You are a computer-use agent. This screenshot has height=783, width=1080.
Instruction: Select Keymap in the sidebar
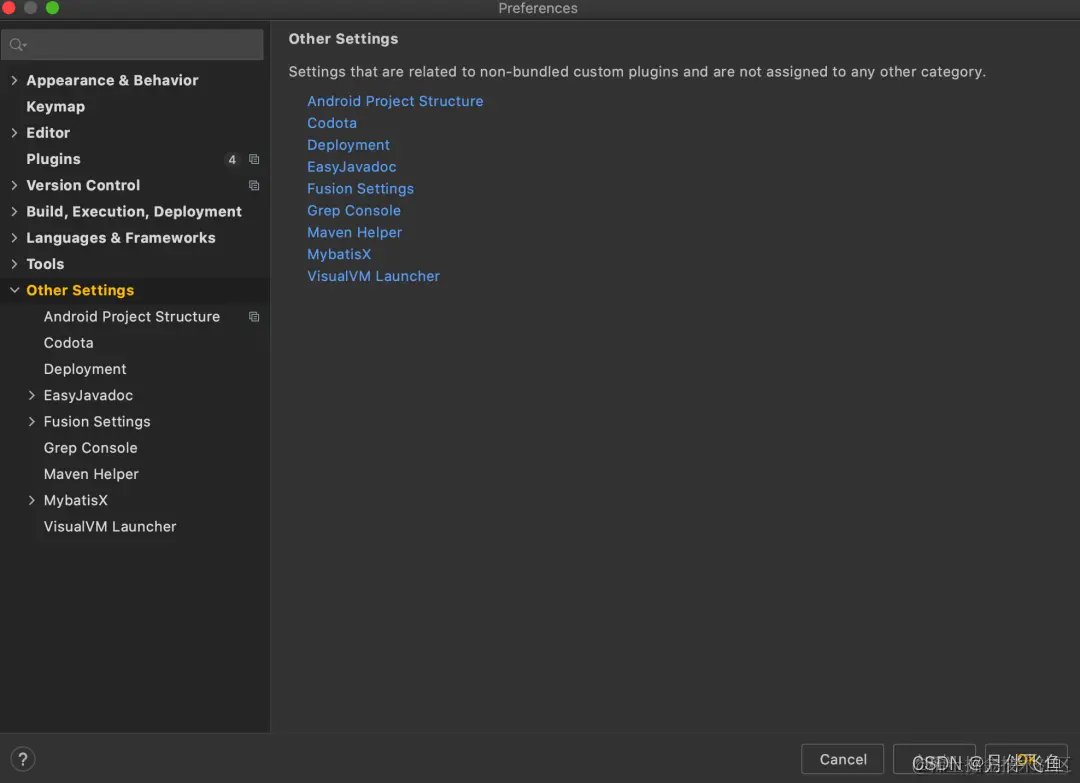(x=56, y=107)
